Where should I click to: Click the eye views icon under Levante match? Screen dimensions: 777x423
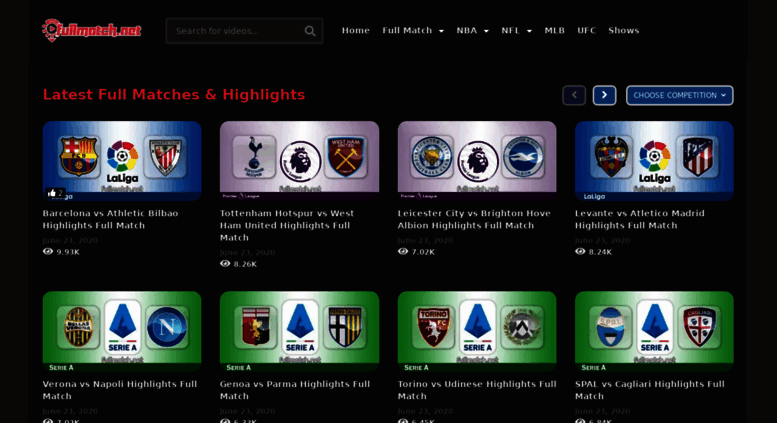point(580,252)
